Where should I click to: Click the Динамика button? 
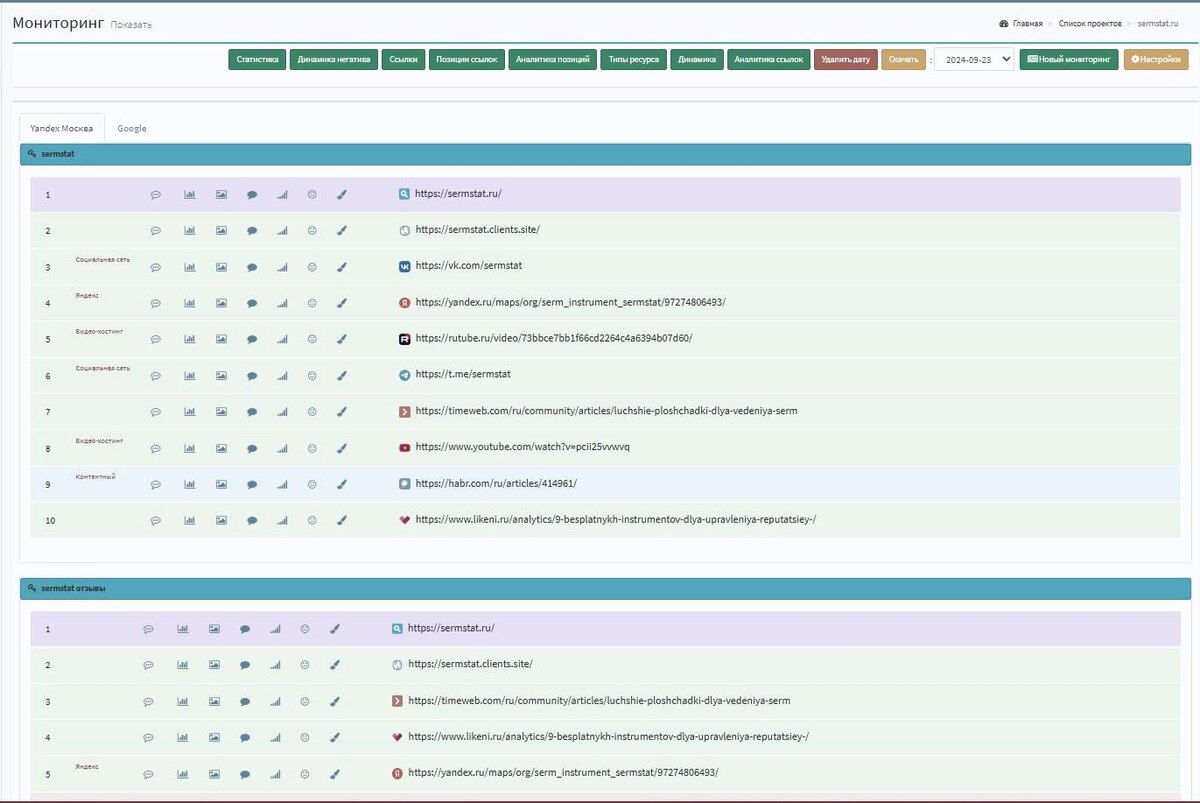[x=697, y=60]
